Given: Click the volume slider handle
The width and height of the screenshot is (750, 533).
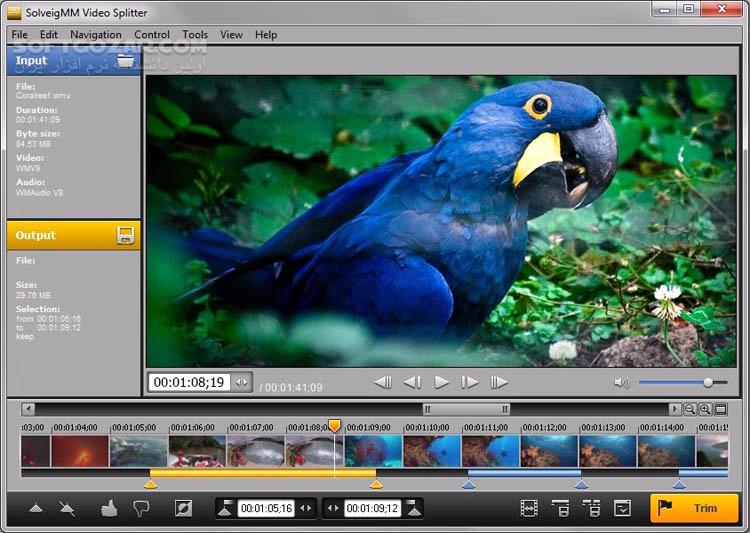Looking at the screenshot, I should [x=708, y=382].
